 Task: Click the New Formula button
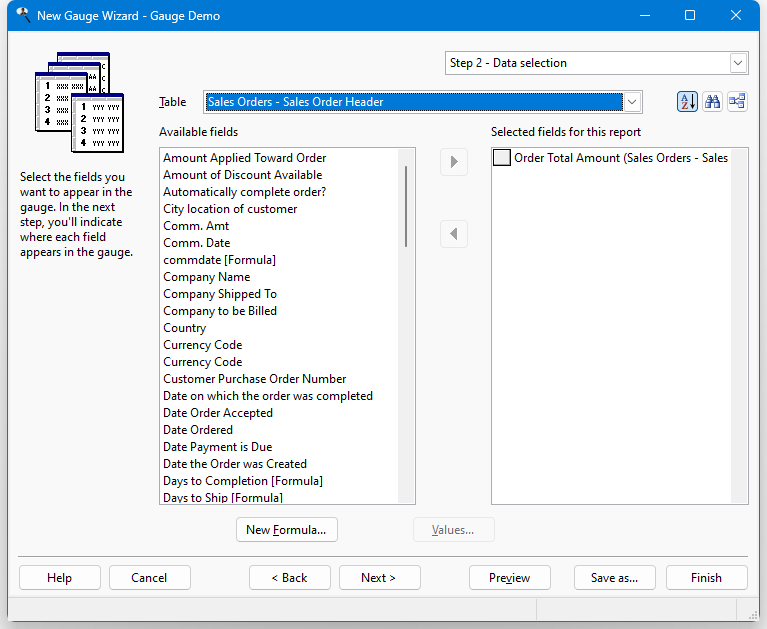286,530
